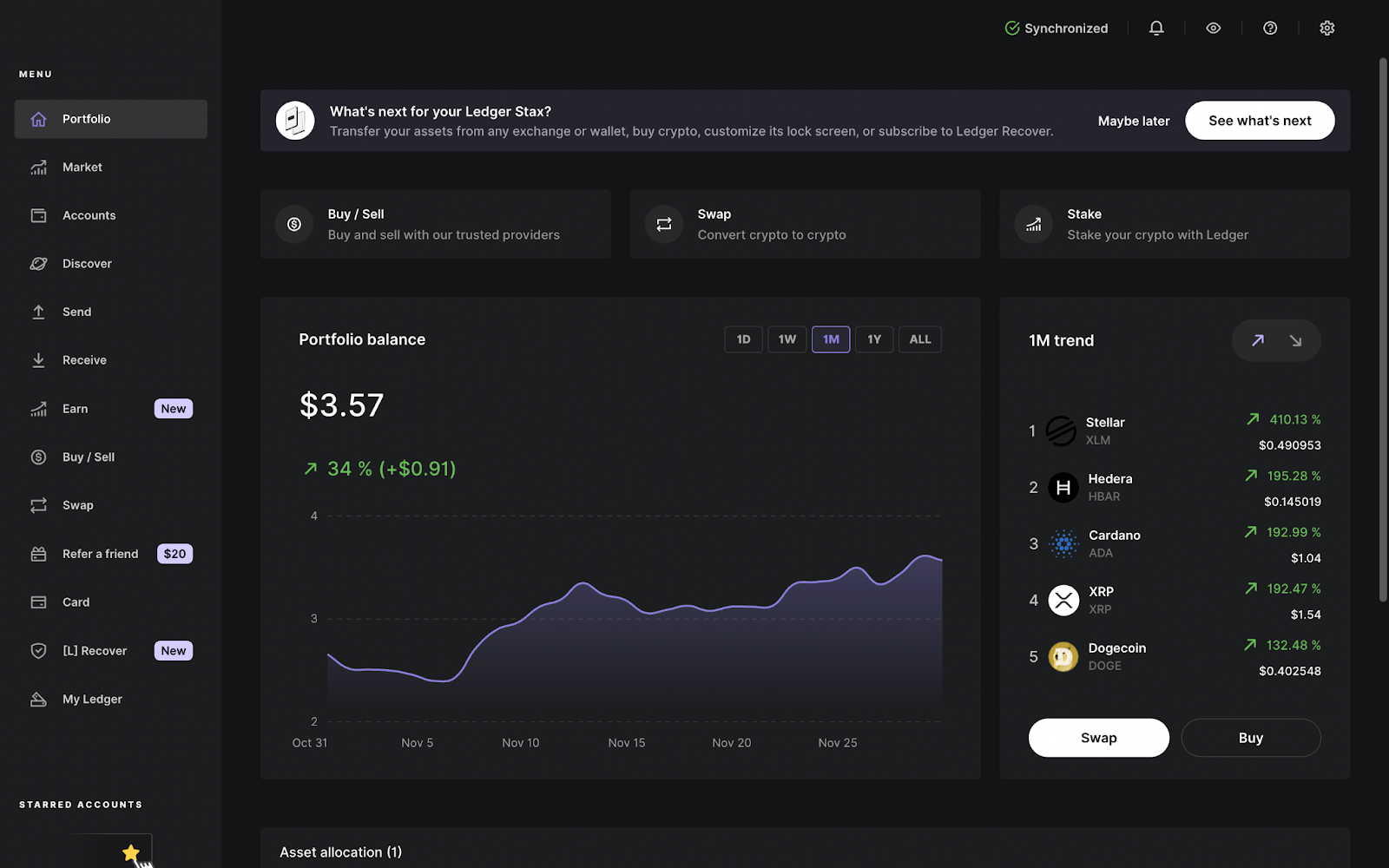
Task: Click the Stellar XLM coin icon
Action: (1063, 431)
